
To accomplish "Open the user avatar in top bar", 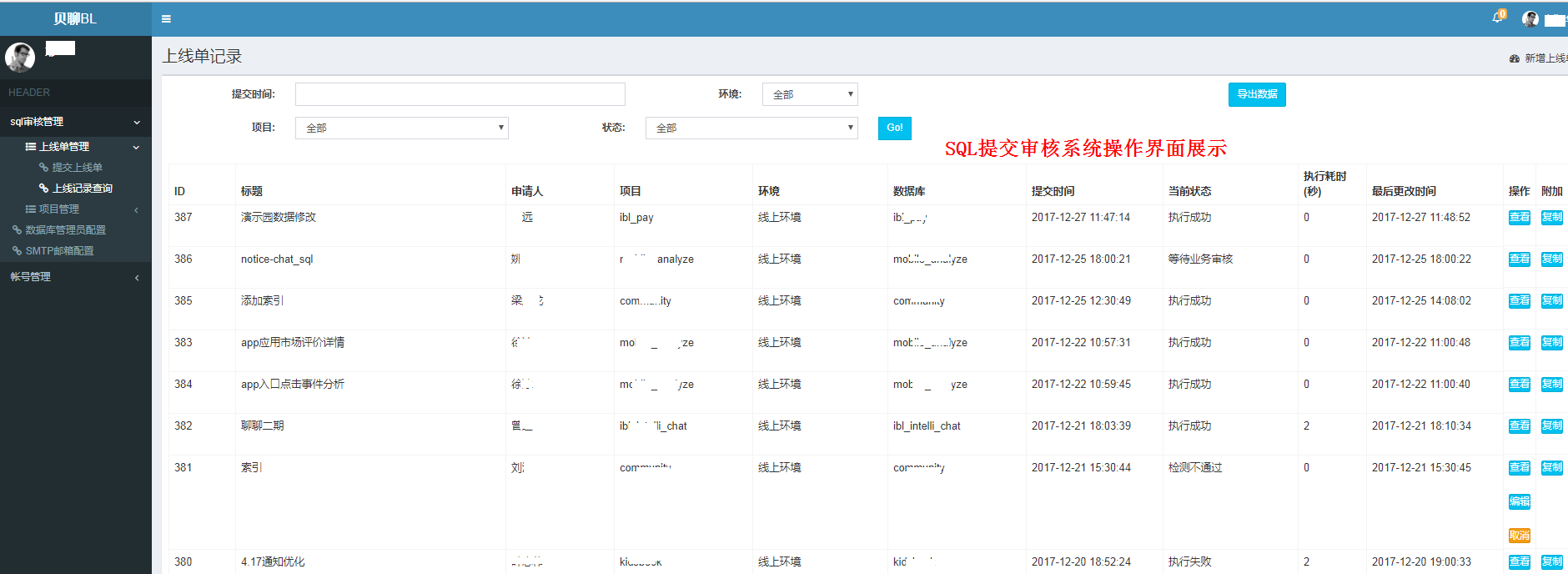I will pos(1530,18).
